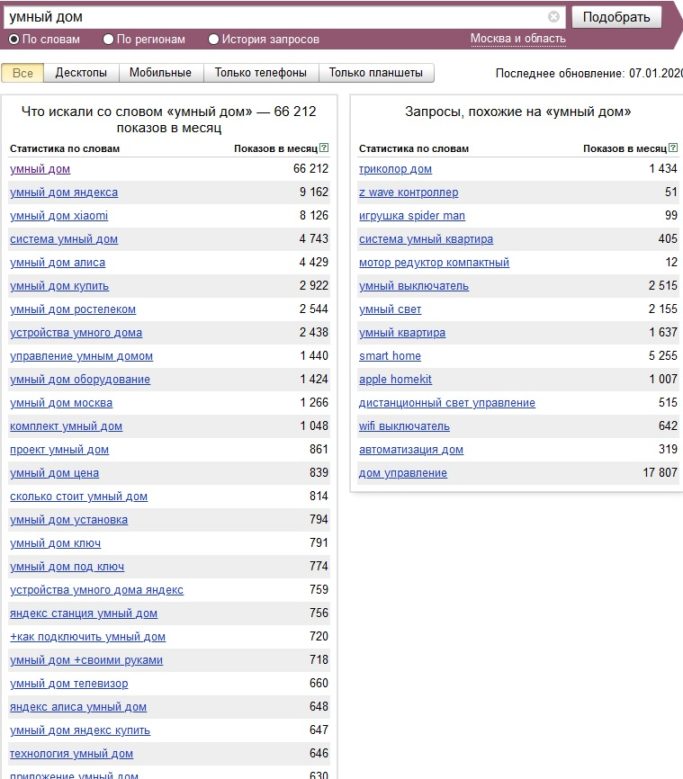Viewport: 683px width, 779px height.
Task: Open the 'wifi выключатель' similar query
Action: pyautogui.click(x=404, y=426)
